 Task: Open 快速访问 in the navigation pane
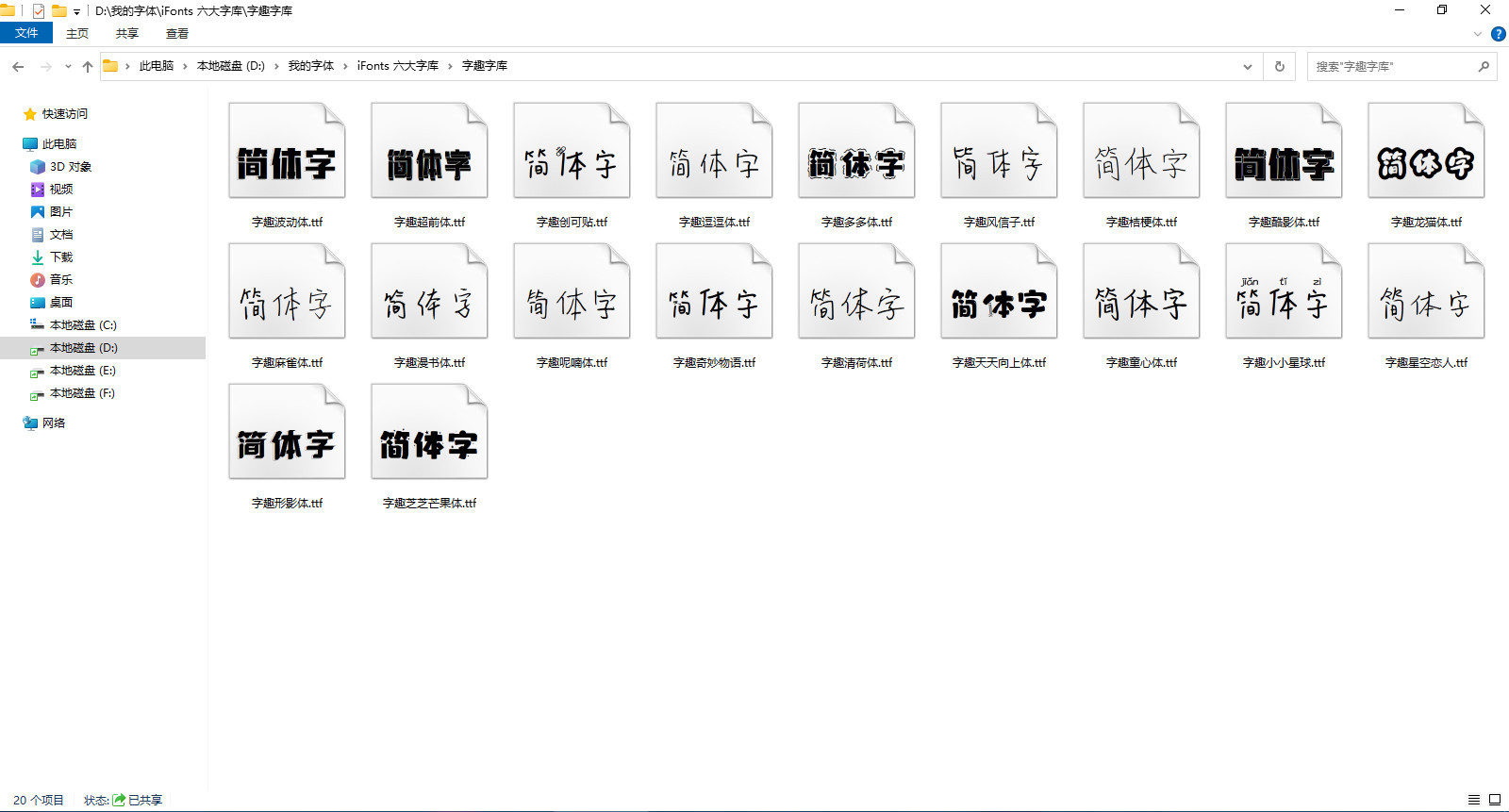65,114
